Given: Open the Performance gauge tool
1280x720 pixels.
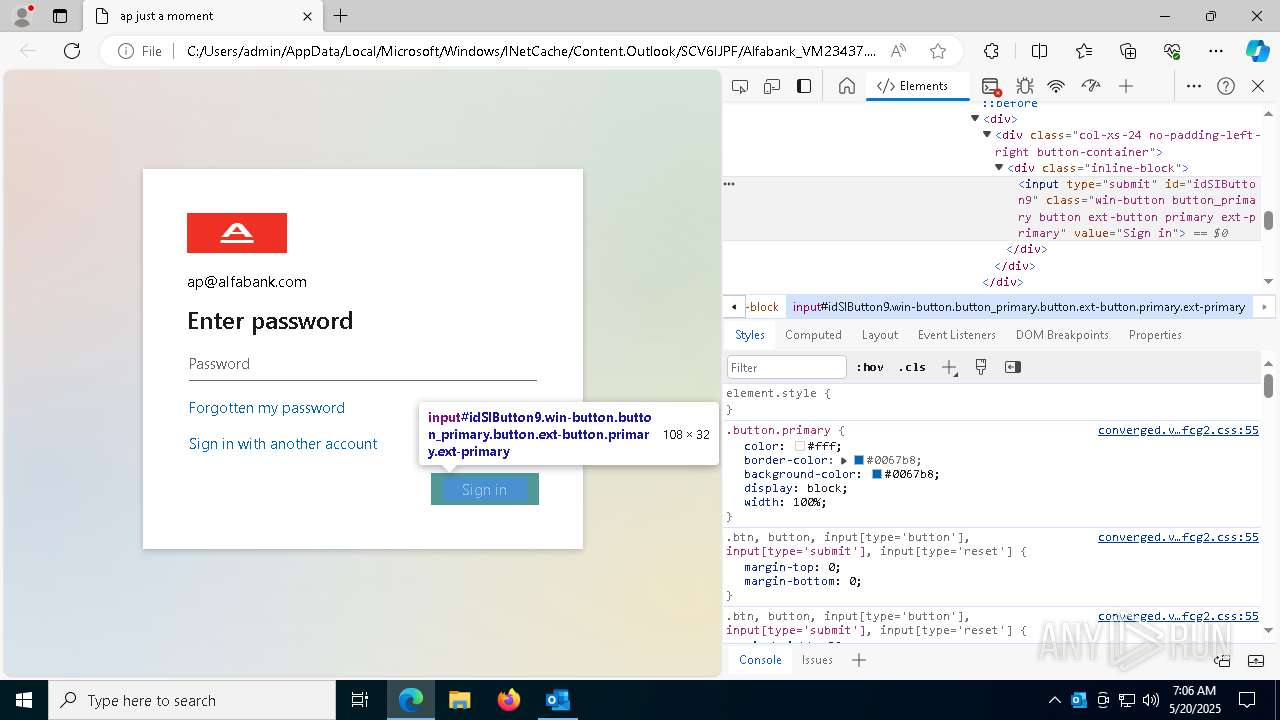Looking at the screenshot, I should pyautogui.click(x=1091, y=86).
